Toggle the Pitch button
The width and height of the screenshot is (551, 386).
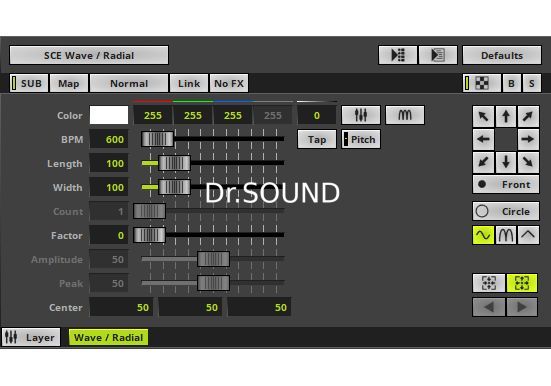pyautogui.click(x=361, y=140)
